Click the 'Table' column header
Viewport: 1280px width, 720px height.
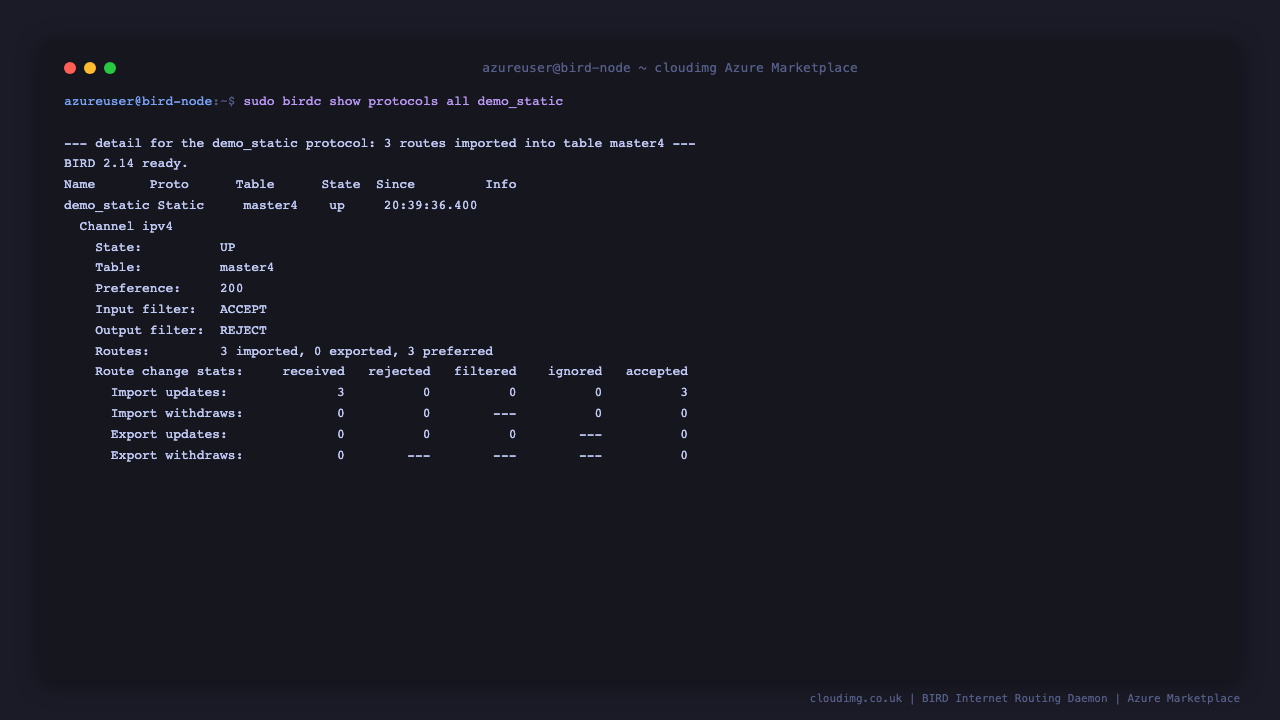pyautogui.click(x=255, y=184)
